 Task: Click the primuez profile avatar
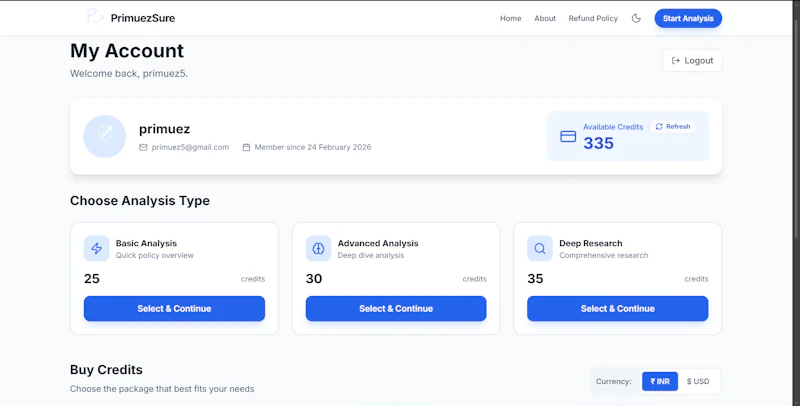point(105,136)
